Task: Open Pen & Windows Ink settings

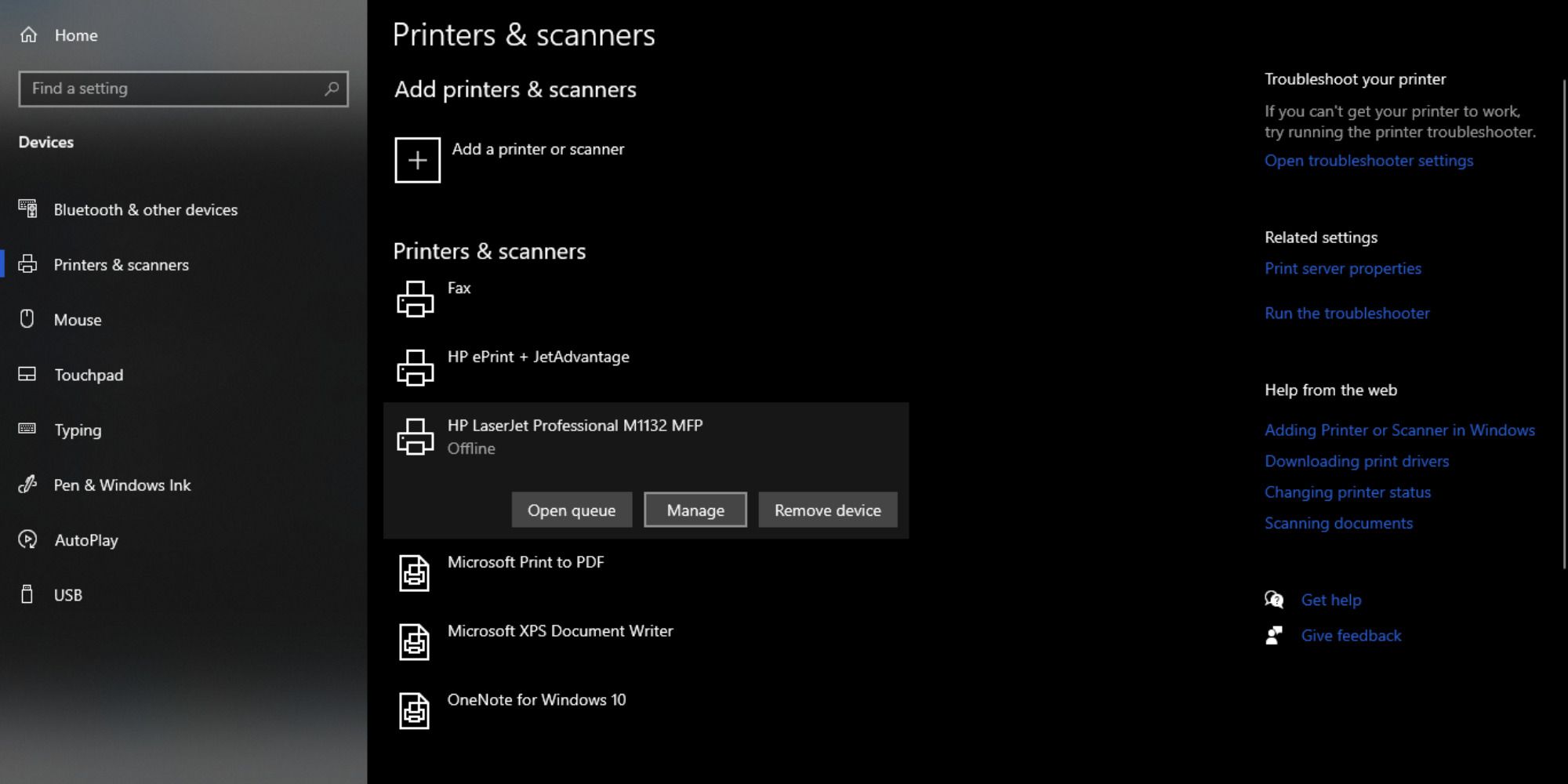Action: click(x=122, y=485)
